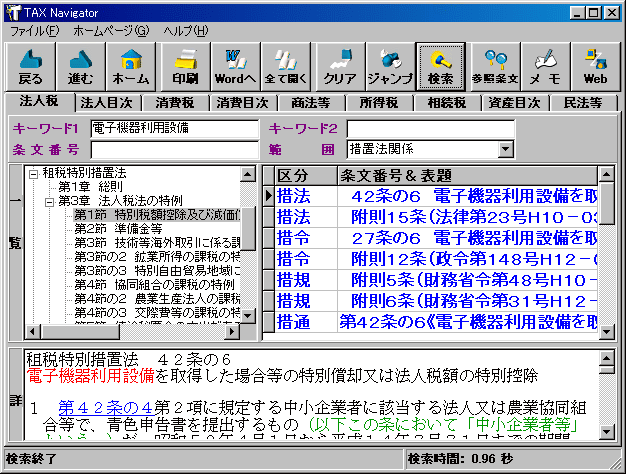
Task: Click the 詳 side panel label
Action: point(15,395)
